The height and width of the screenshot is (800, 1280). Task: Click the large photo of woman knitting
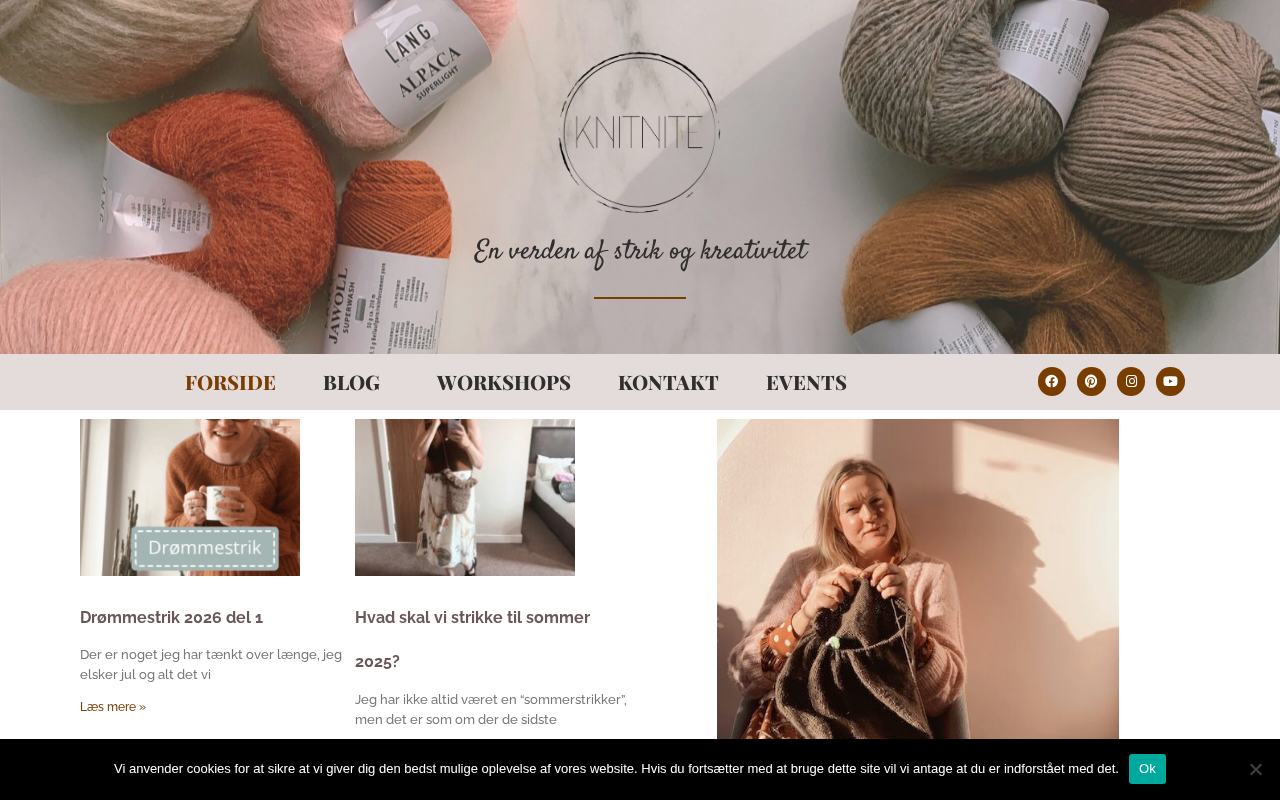[x=918, y=579]
